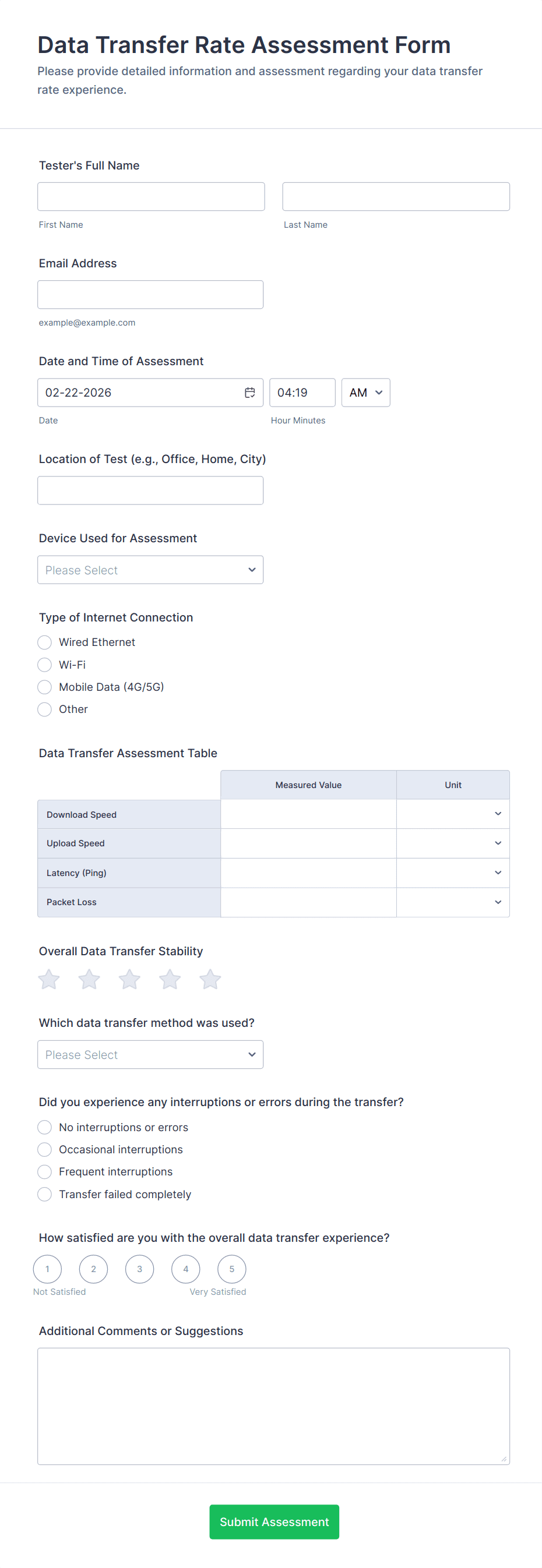The height and width of the screenshot is (1568, 542).
Task: Select the Wired Ethernet radio option
Action: click(44, 642)
